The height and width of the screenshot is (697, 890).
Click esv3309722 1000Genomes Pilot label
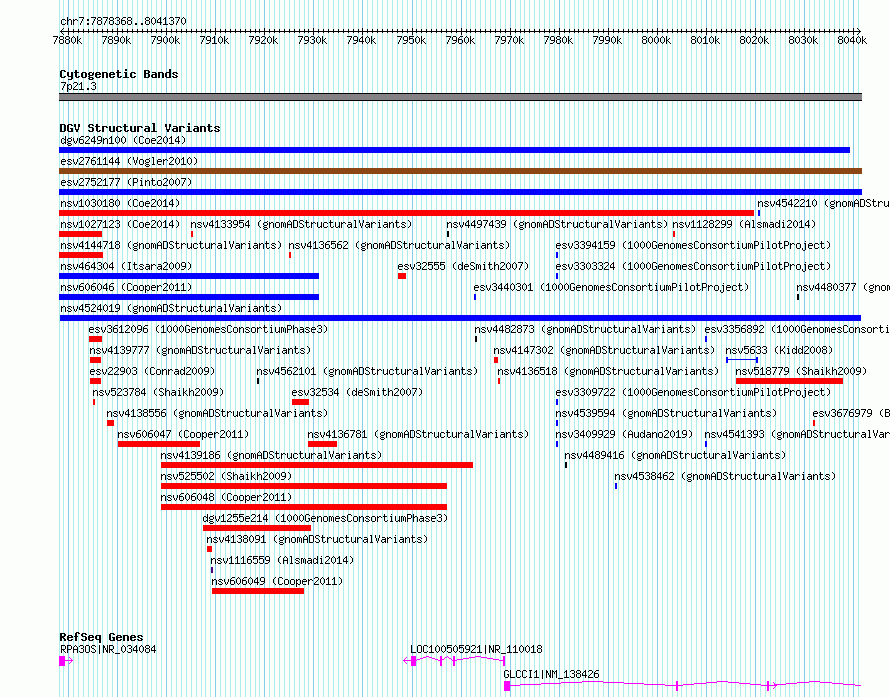(693, 392)
